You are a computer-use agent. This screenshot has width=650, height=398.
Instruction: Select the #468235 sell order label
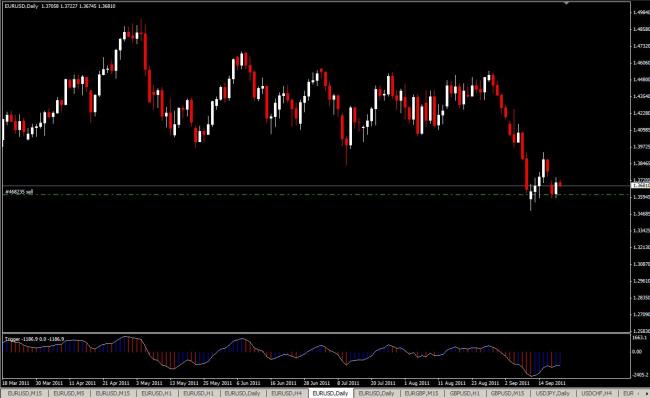[19, 192]
